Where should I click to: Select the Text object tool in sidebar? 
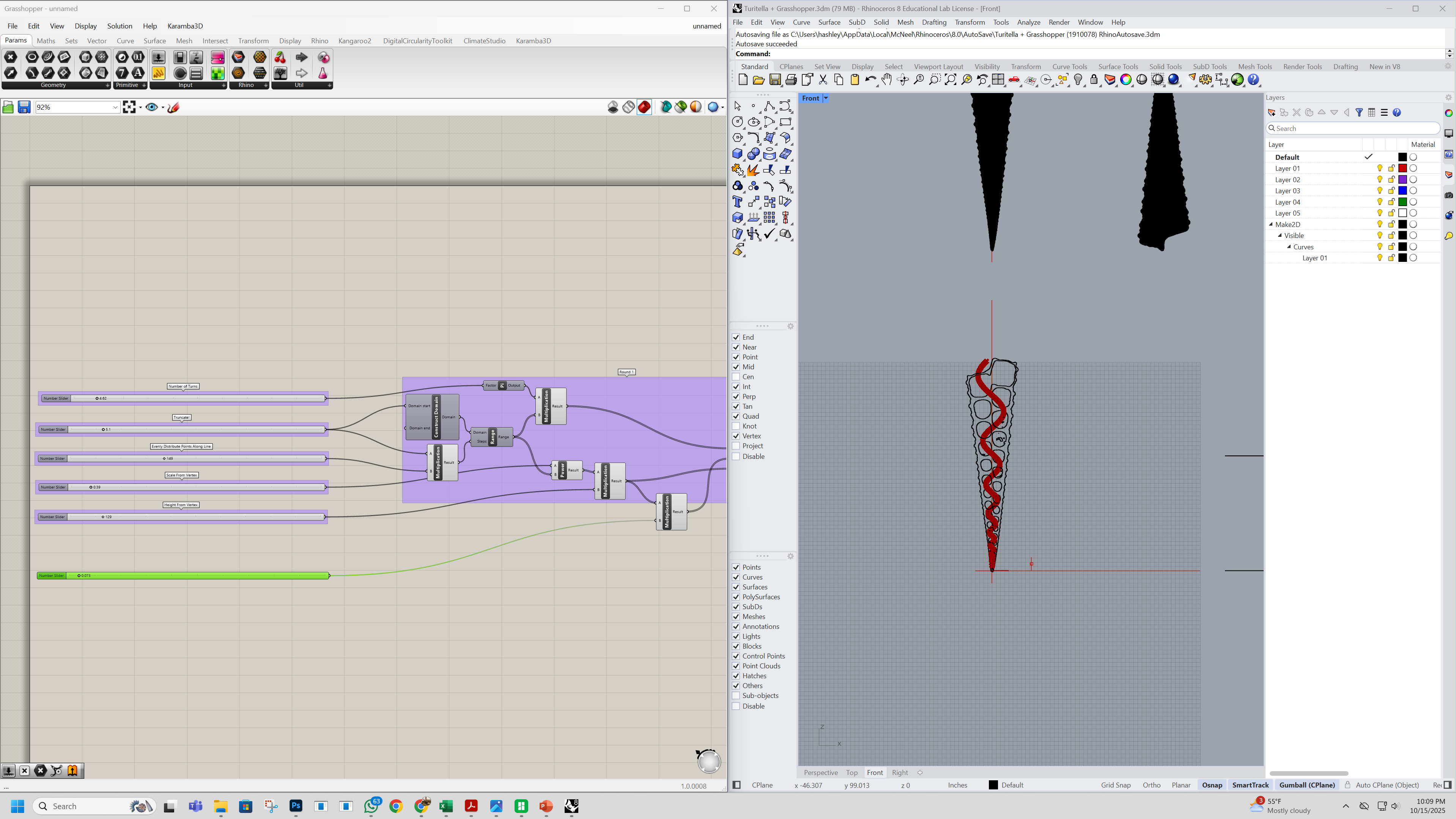click(x=737, y=202)
